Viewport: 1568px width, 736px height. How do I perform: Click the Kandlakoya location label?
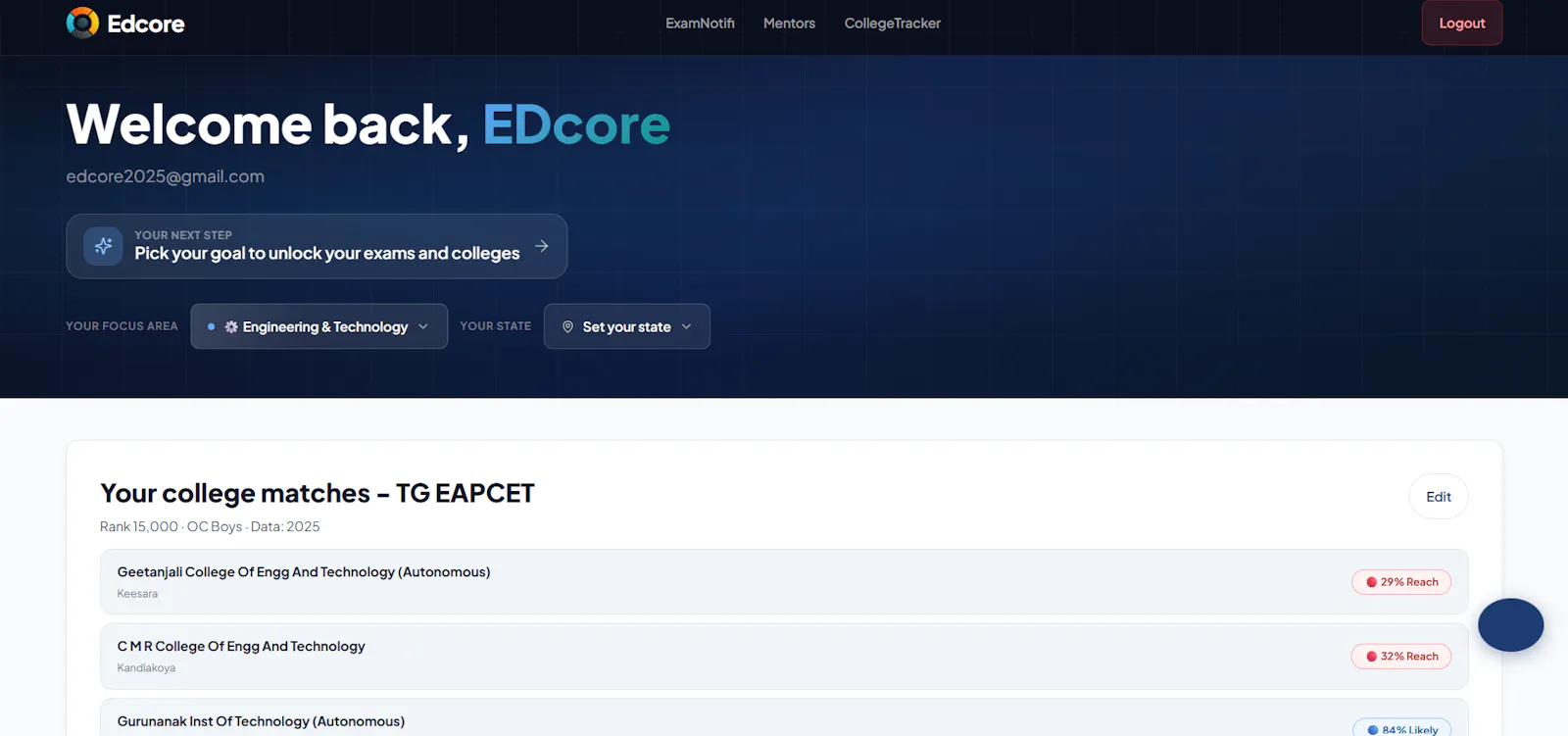(146, 668)
